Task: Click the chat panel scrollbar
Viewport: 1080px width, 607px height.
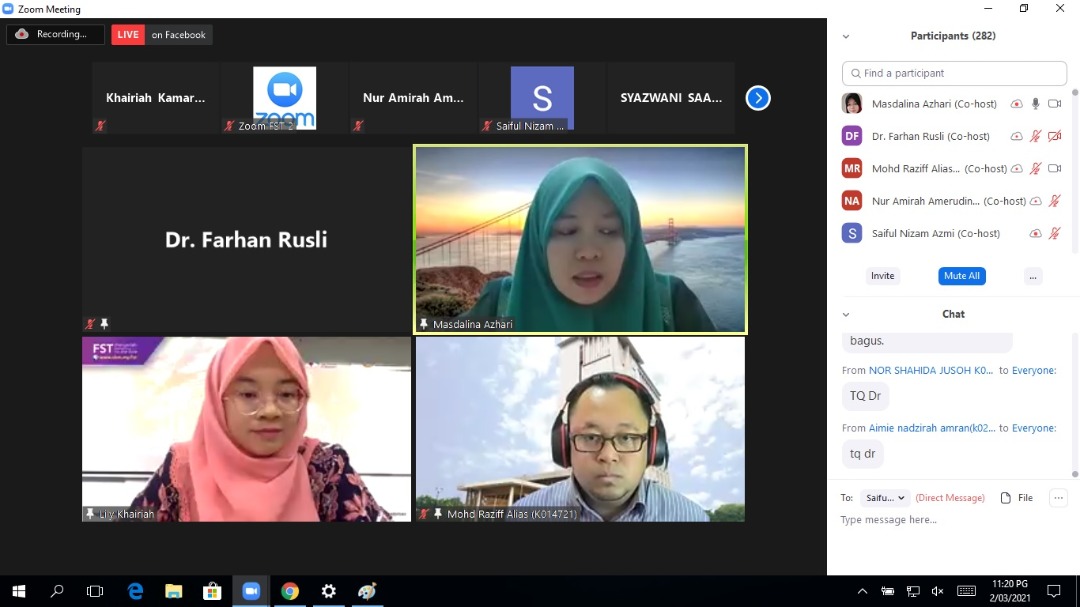Action: [1075, 400]
